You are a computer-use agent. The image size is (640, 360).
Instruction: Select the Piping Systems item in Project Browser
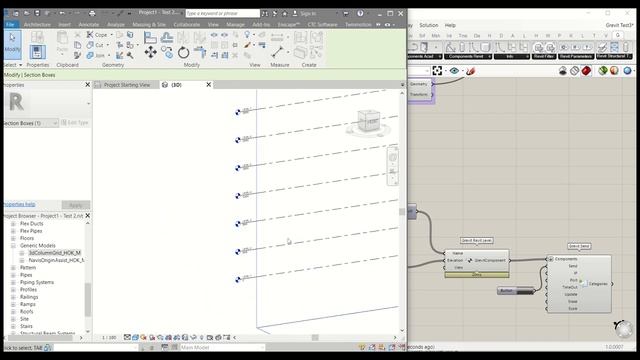37,282
